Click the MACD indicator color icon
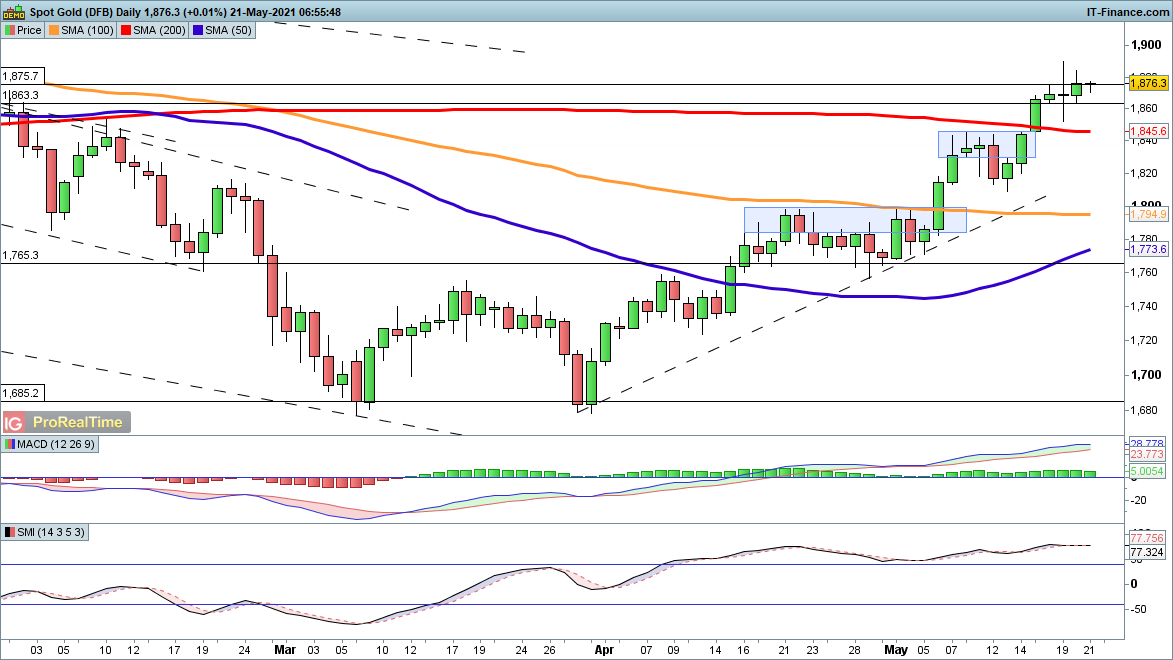This screenshot has height=660, width=1173. 10,444
